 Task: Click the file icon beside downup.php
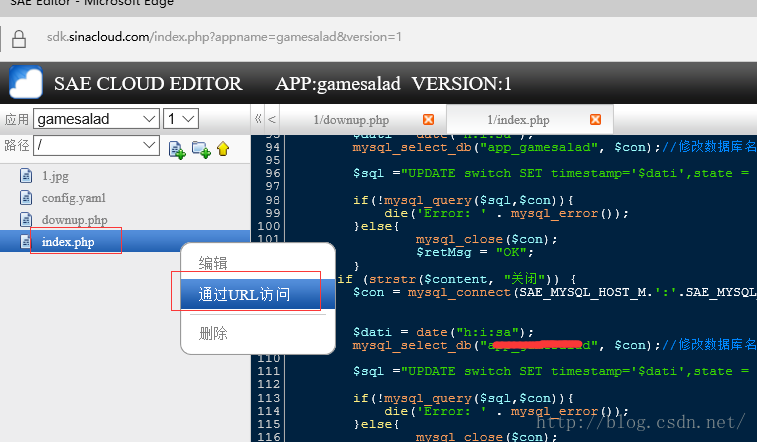pos(26,220)
